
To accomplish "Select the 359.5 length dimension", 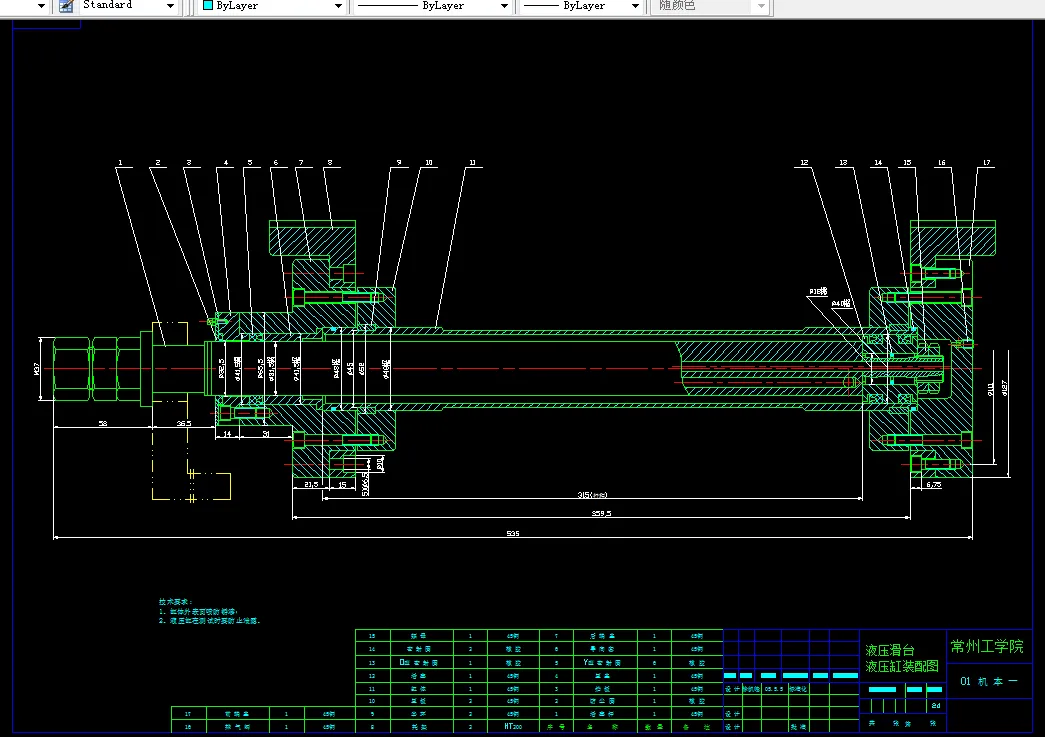I will click(x=601, y=513).
